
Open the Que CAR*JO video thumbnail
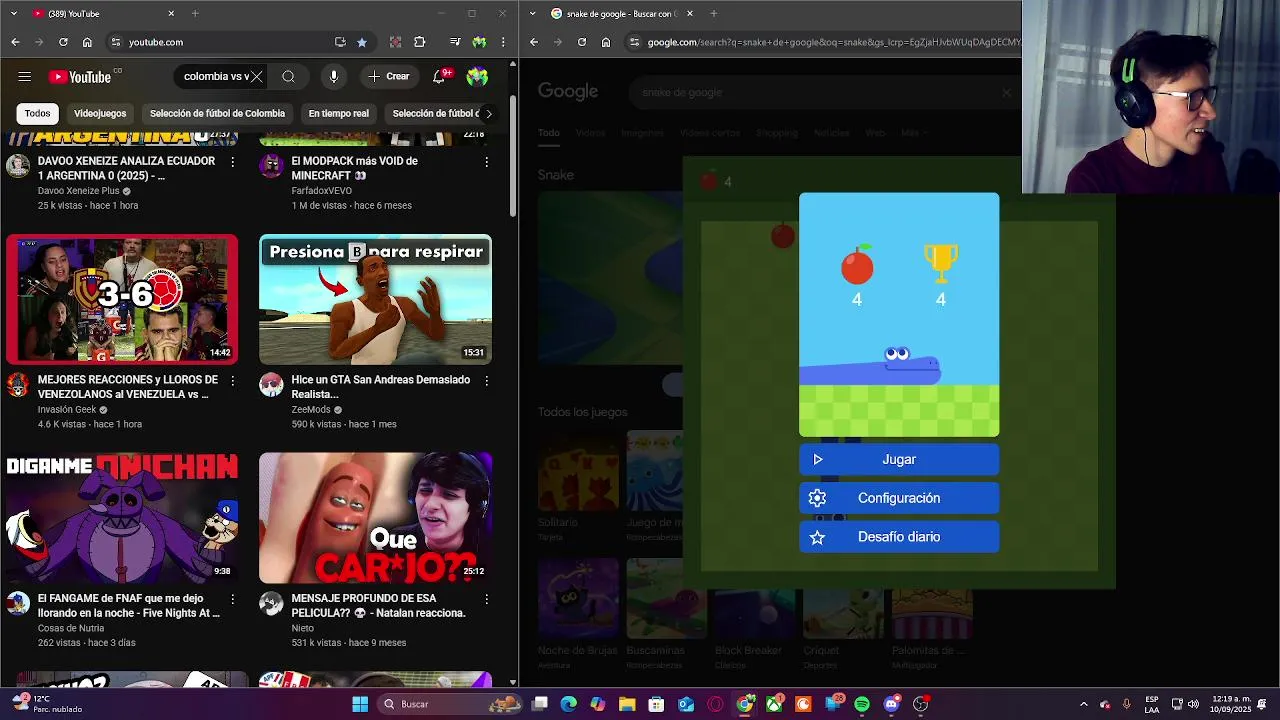click(x=375, y=518)
